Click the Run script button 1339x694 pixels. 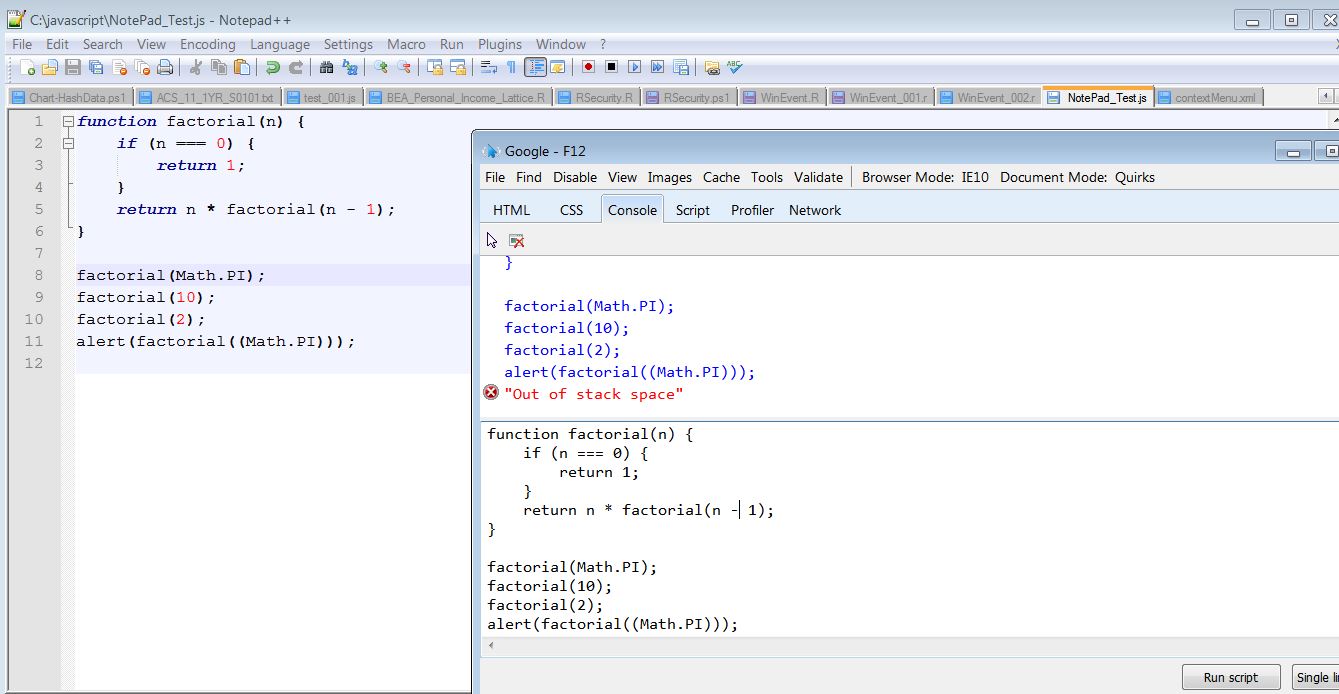pos(1231,677)
